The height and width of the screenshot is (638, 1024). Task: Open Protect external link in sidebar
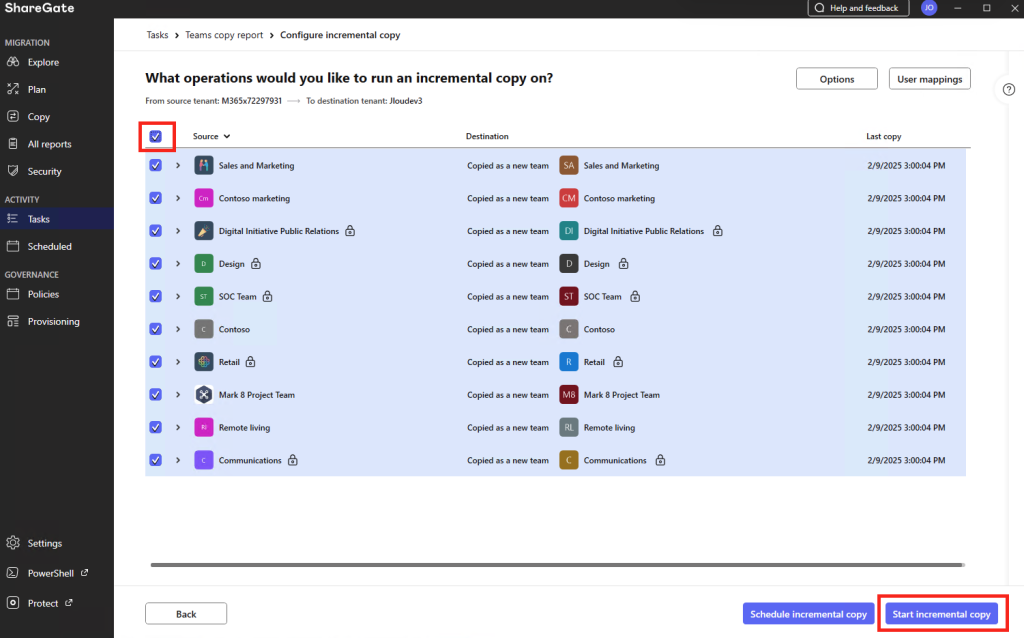coord(57,603)
